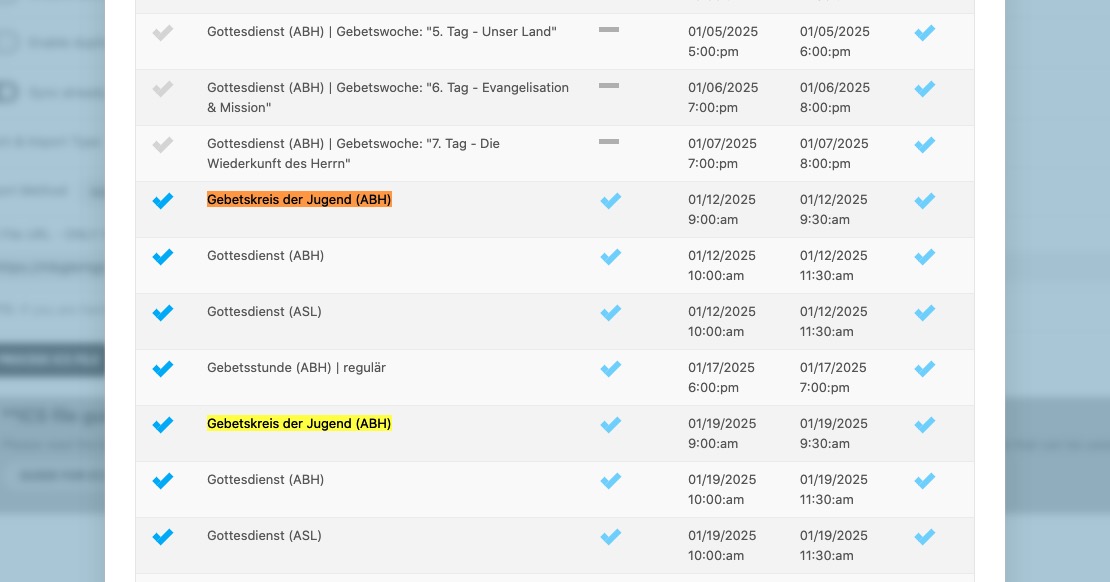Click the gray dash icon in the 7. Tag row
Screen dimensions: 1110x582
(x=609, y=142)
